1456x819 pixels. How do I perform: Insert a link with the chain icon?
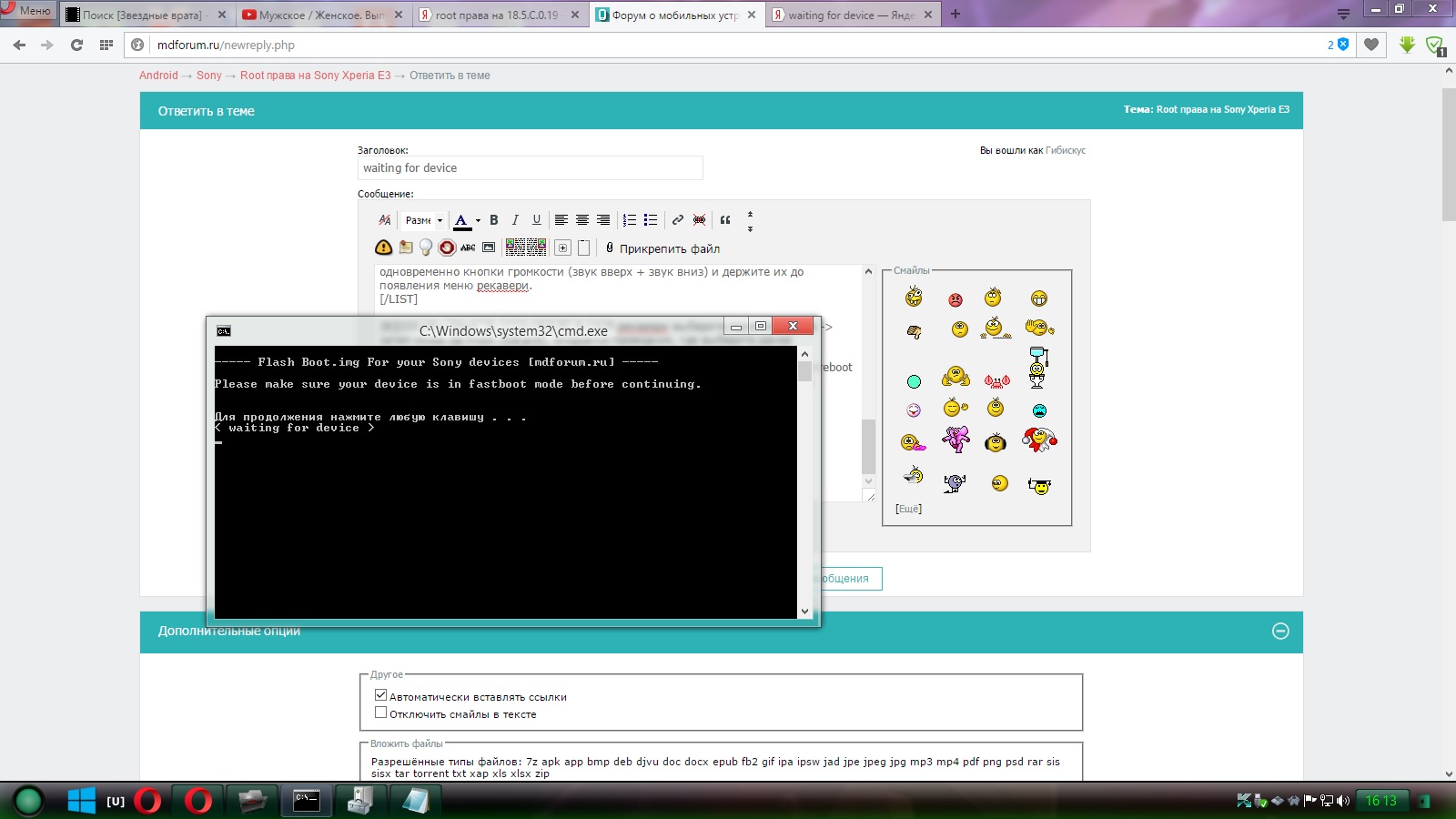(x=677, y=220)
